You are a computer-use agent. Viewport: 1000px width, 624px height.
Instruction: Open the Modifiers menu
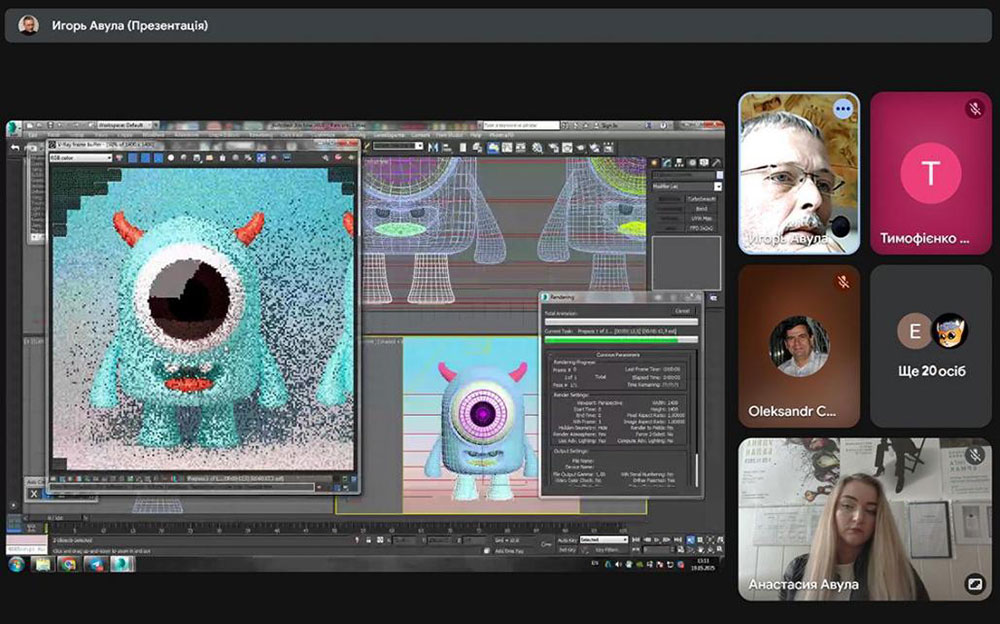153,135
